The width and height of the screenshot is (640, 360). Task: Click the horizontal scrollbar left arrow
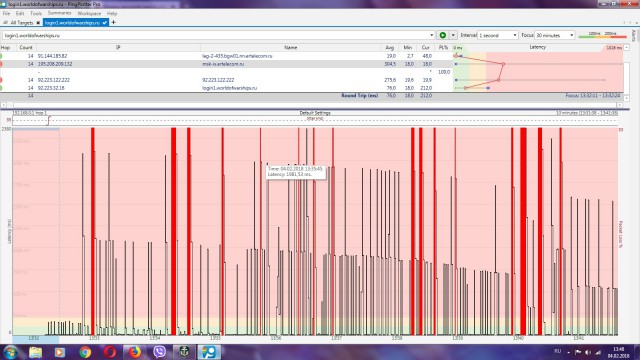point(3,105)
